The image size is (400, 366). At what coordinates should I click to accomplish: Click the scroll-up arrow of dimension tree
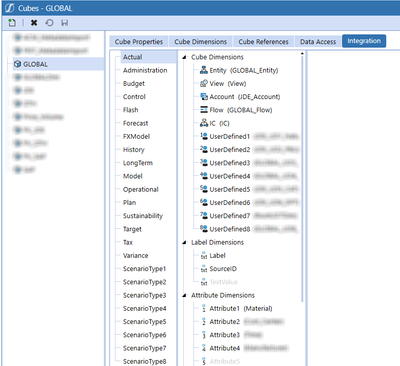tap(302, 53)
